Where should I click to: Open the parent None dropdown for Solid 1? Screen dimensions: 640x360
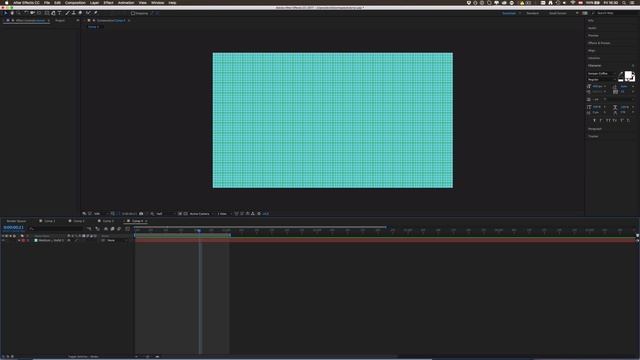[x=117, y=240]
